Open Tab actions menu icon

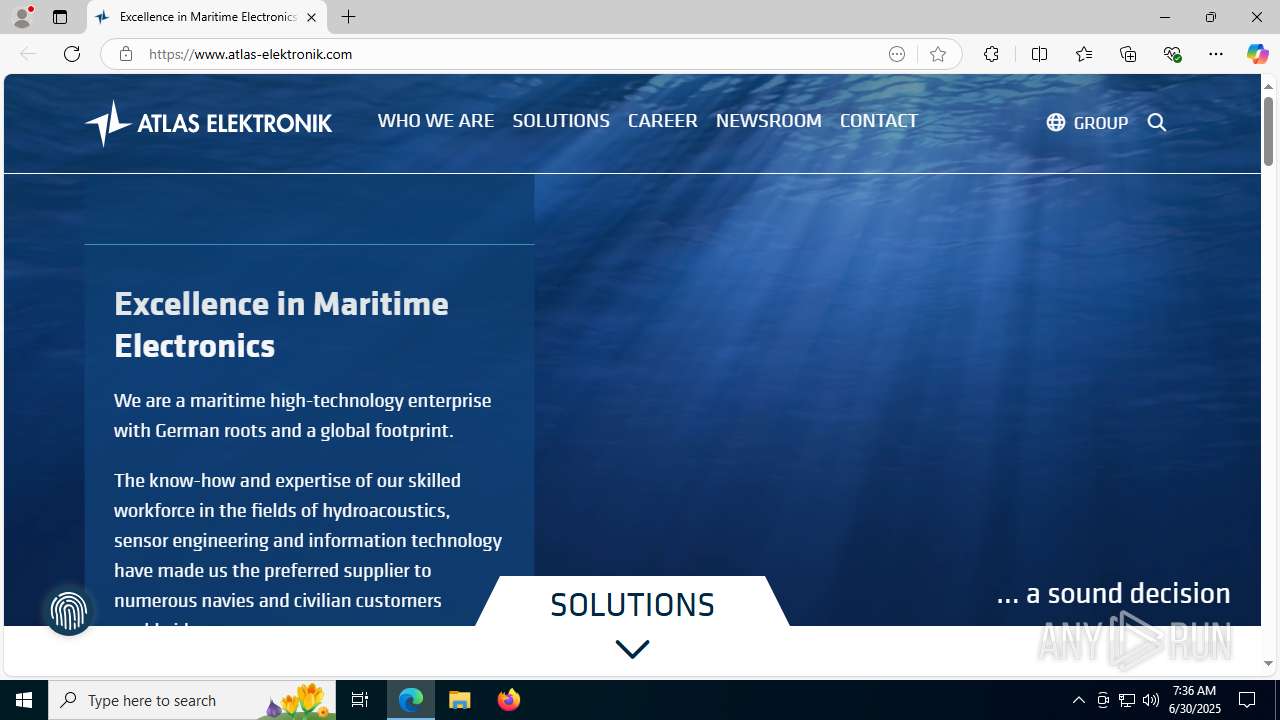60,17
